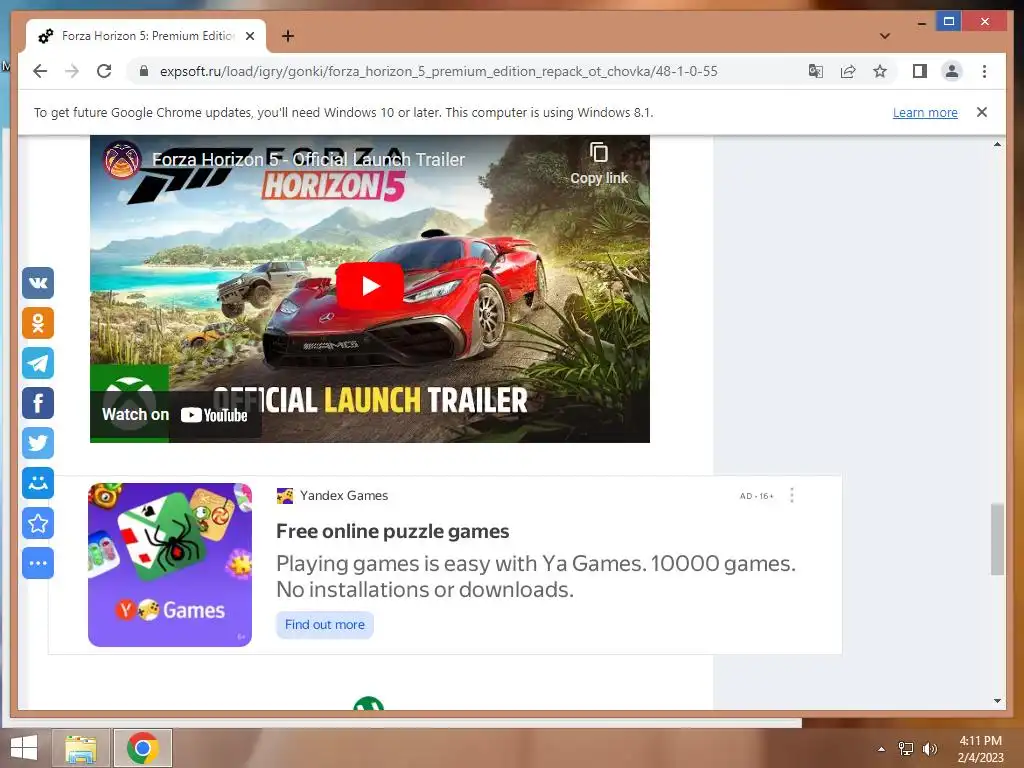
Task: Click Copy link icon on video
Action: 599,163
